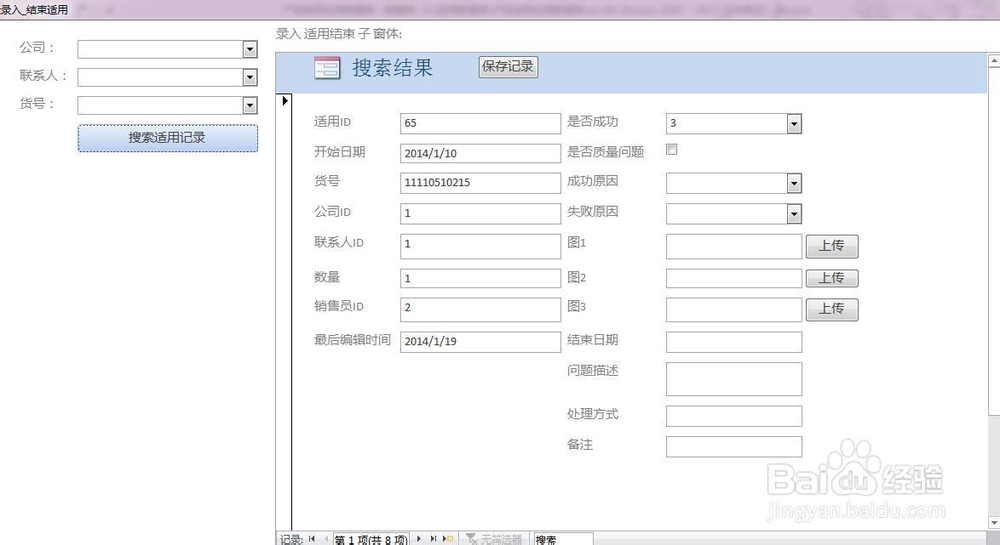The image size is (1000, 545).
Task: Click the current record number box
Action: (x=371, y=539)
